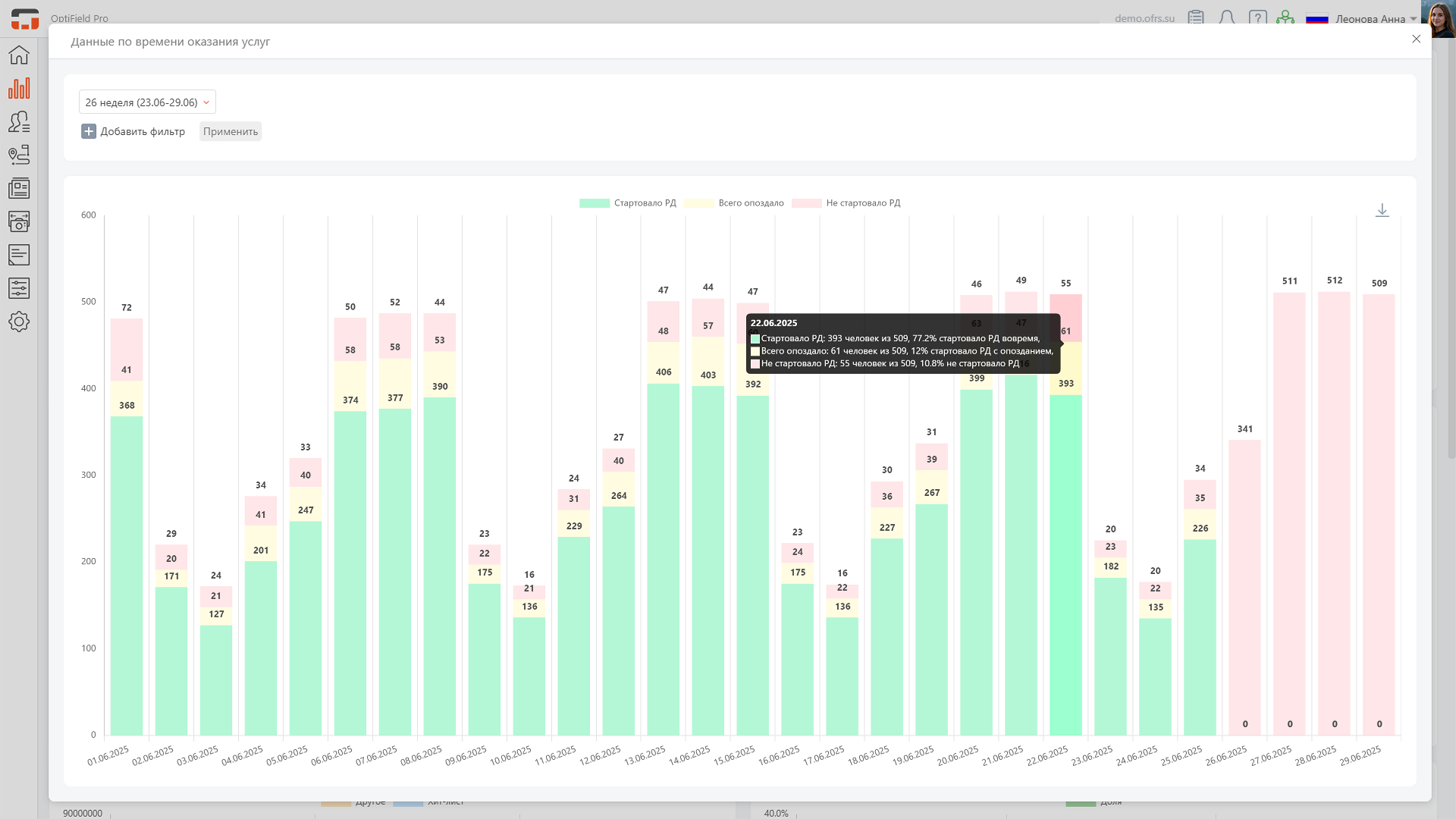Screen dimensions: 1456x819
Task: Open the route map icon in the sidebar
Action: click(19, 155)
